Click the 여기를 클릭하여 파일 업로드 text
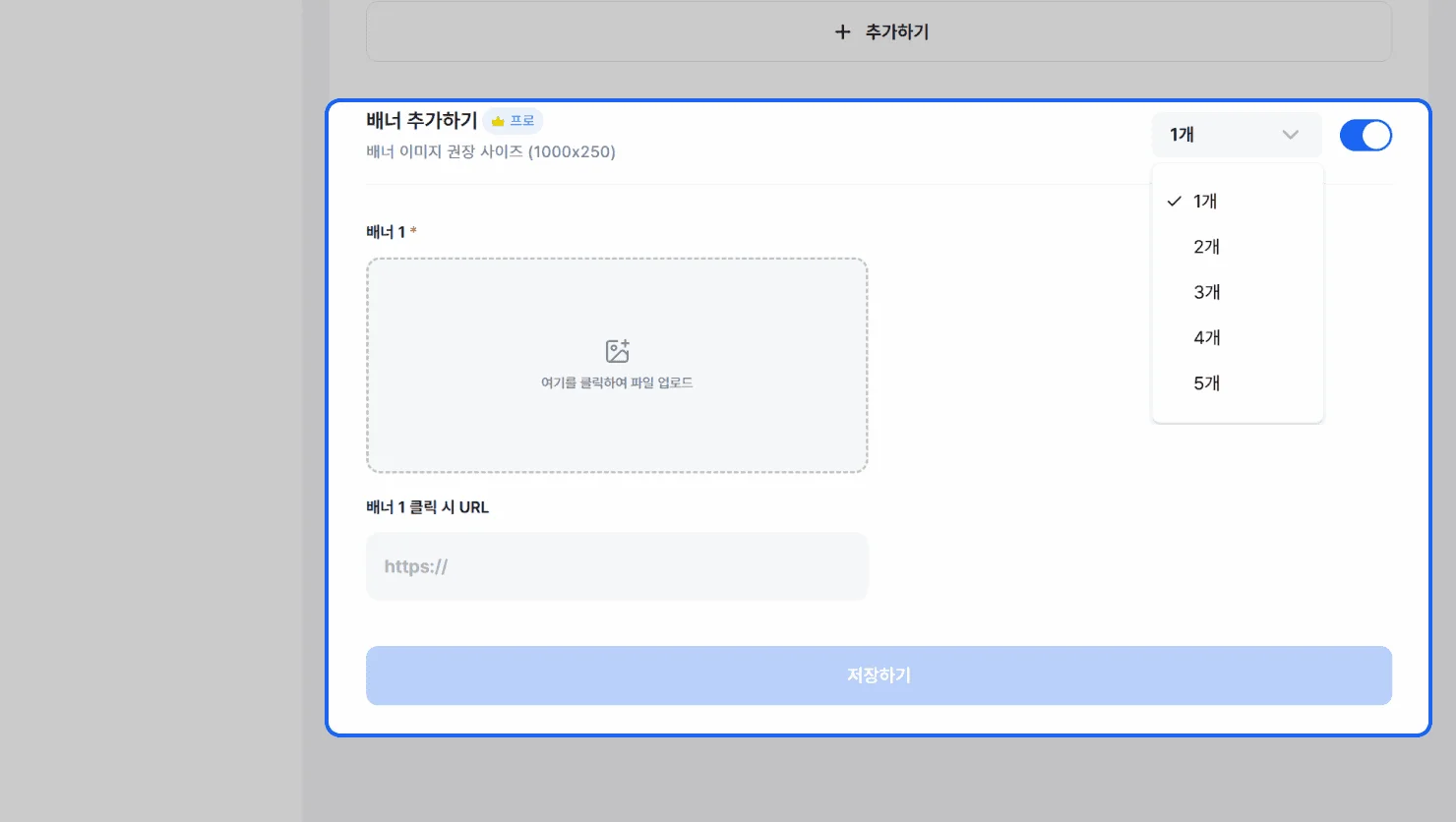 pos(617,382)
